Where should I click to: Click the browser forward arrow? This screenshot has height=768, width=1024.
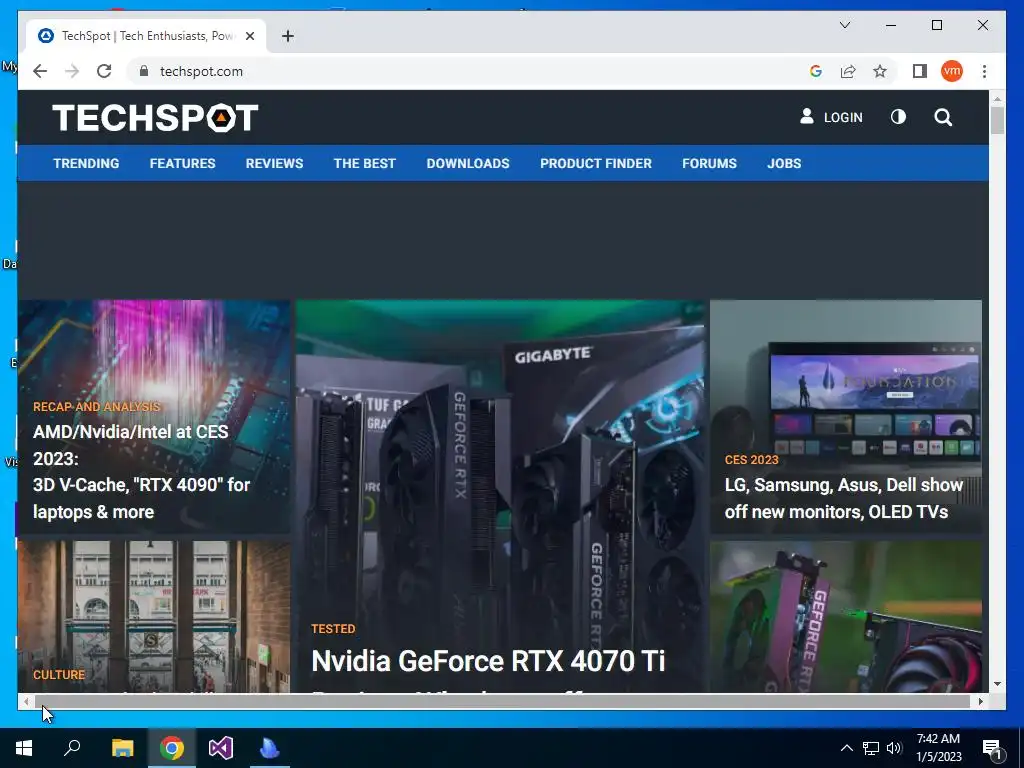[72, 71]
